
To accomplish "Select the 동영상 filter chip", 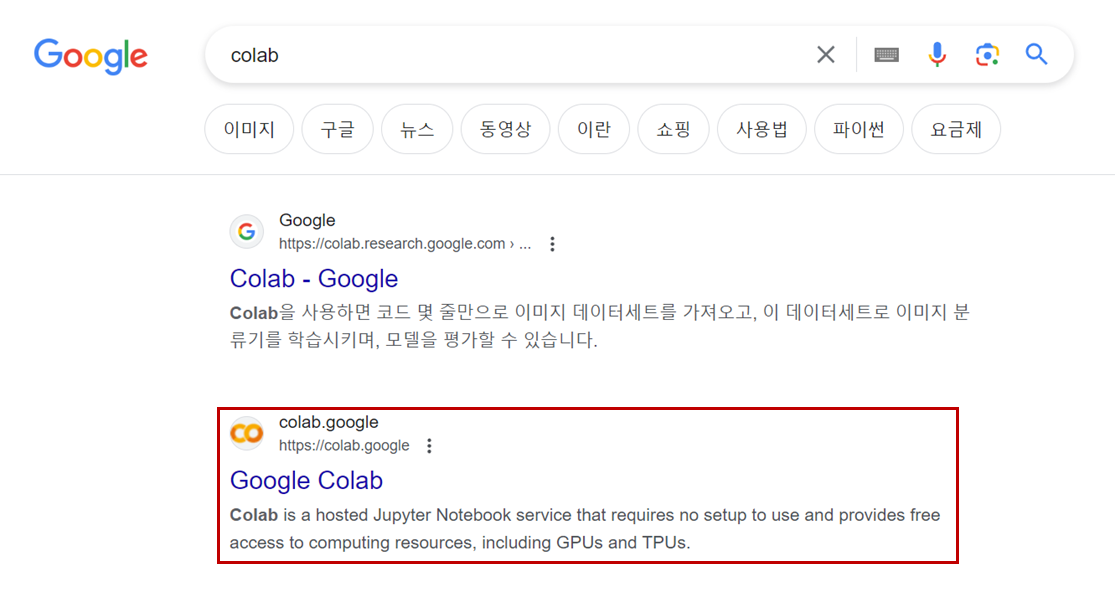I will [x=505, y=129].
